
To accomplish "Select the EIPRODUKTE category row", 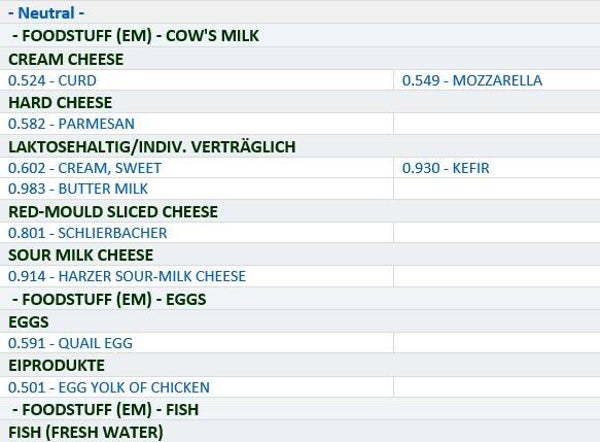I will 56,365.
